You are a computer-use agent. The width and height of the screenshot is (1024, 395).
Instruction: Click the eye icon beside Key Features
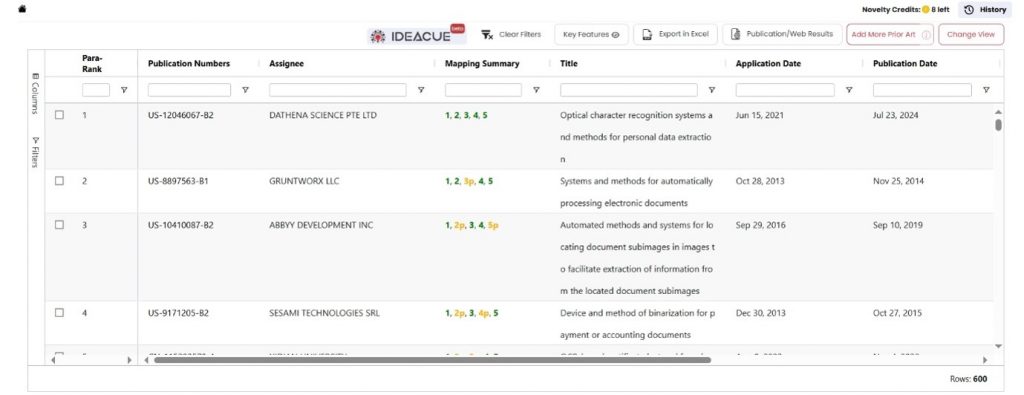(615, 35)
